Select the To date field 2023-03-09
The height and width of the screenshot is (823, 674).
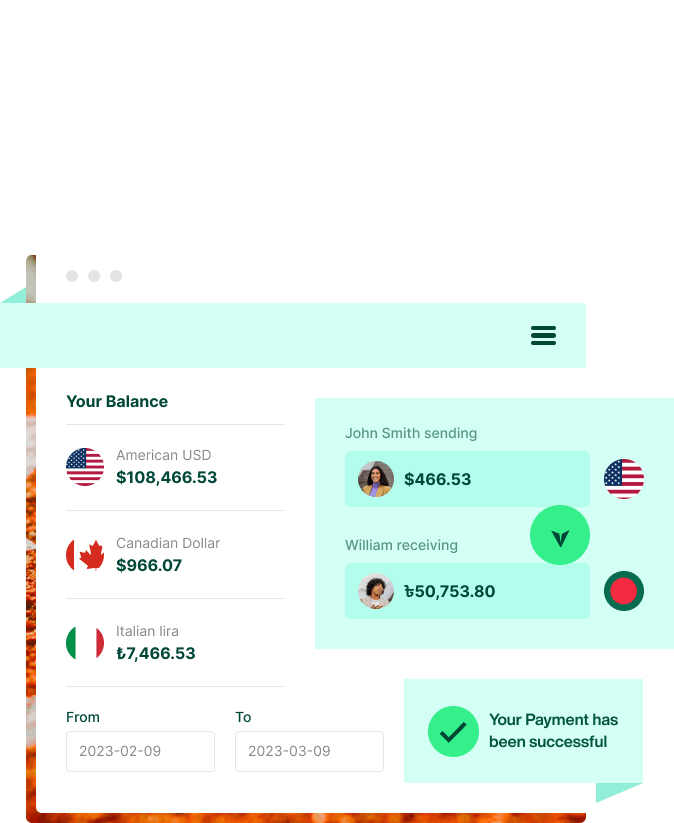309,751
